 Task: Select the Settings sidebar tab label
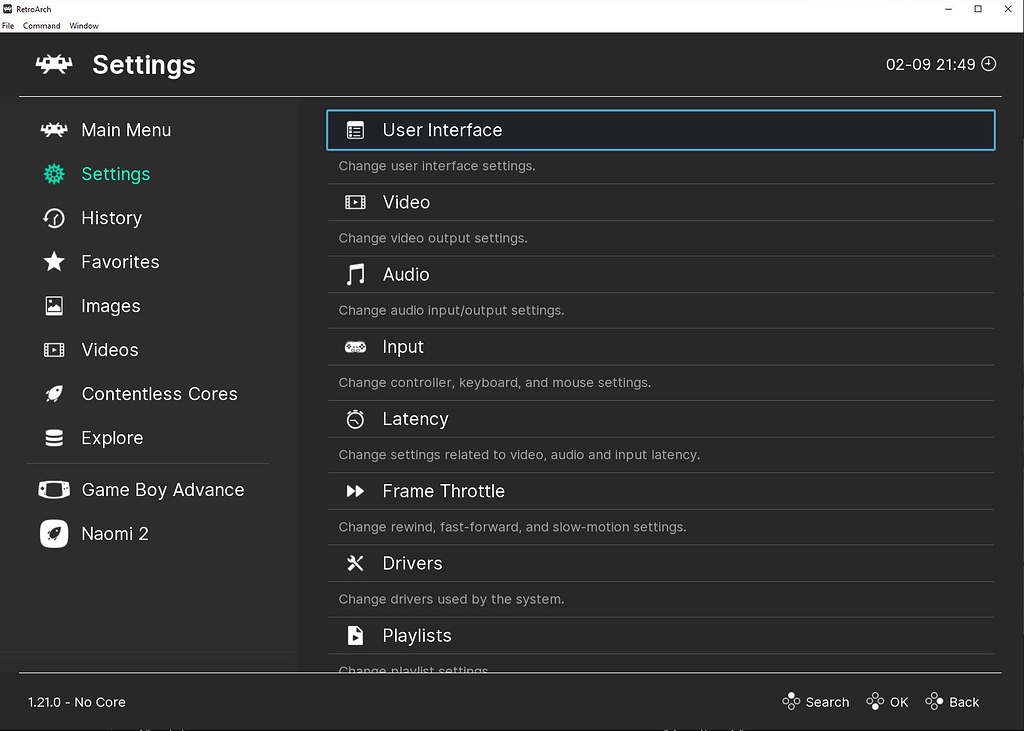point(116,174)
